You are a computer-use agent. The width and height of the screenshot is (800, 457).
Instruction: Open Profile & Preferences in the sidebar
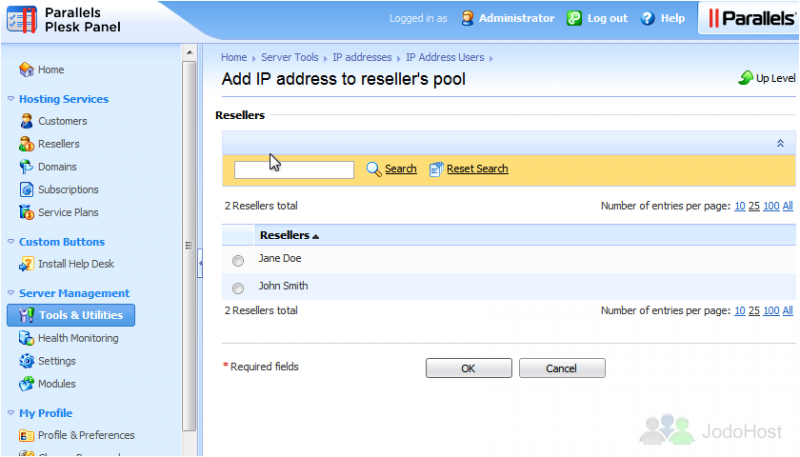click(x=86, y=435)
